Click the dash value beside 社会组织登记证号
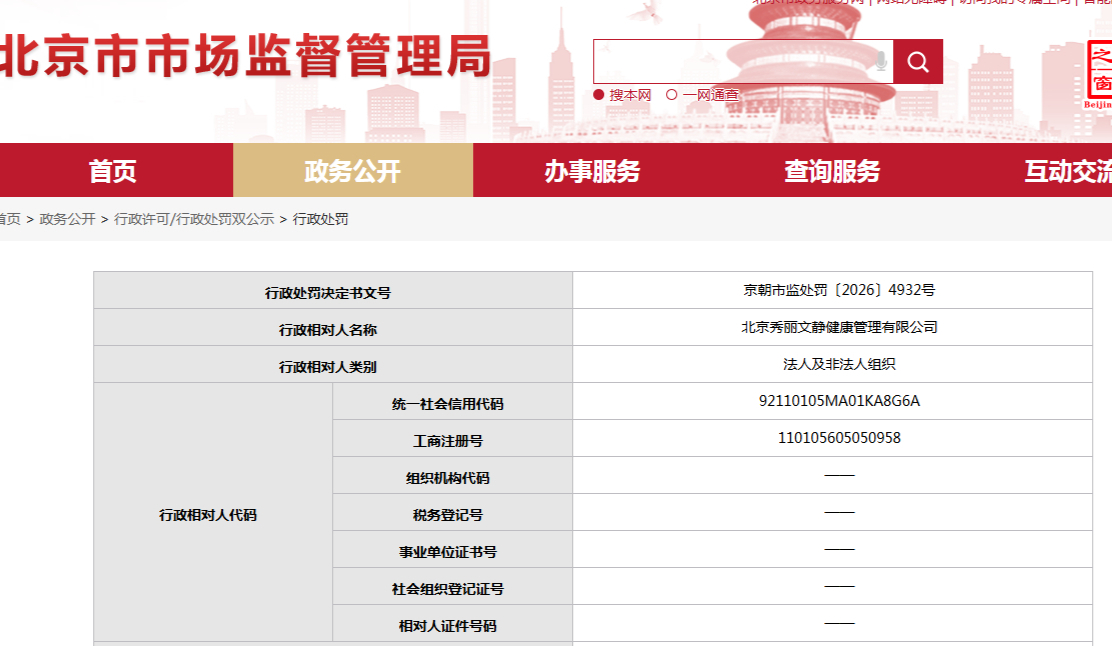The height and width of the screenshot is (646, 1112). coord(839,586)
